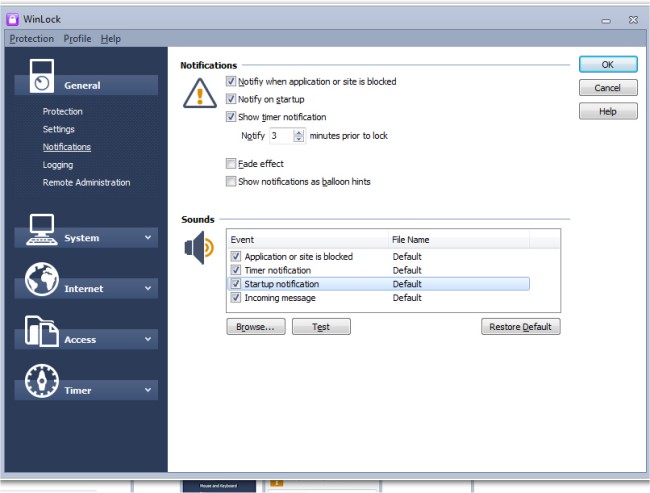This screenshot has height=493, width=650.
Task: Click the File Name column header
Action: pos(458,240)
